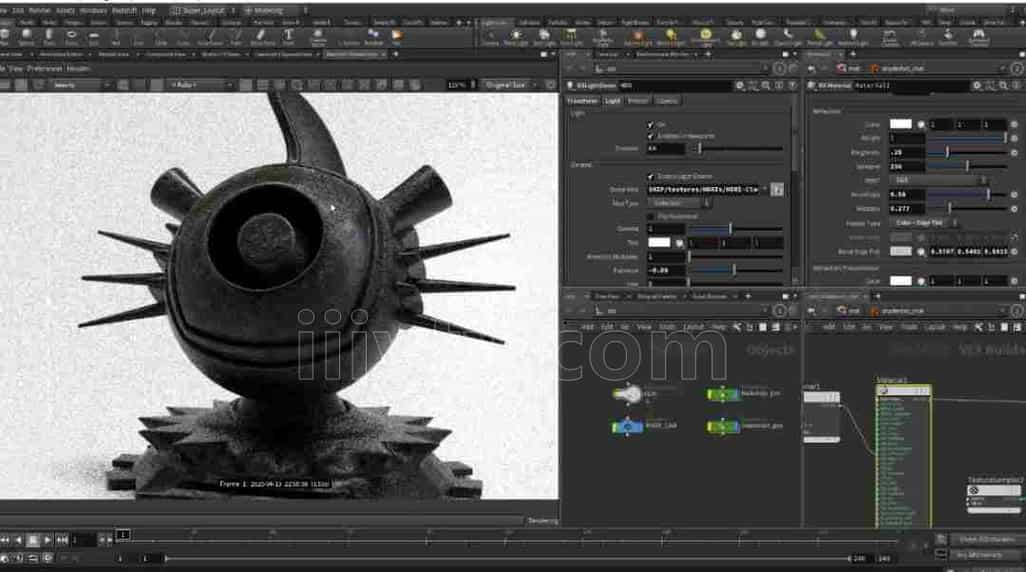
Task: Switch to the Transform tab
Action: pyautogui.click(x=582, y=101)
